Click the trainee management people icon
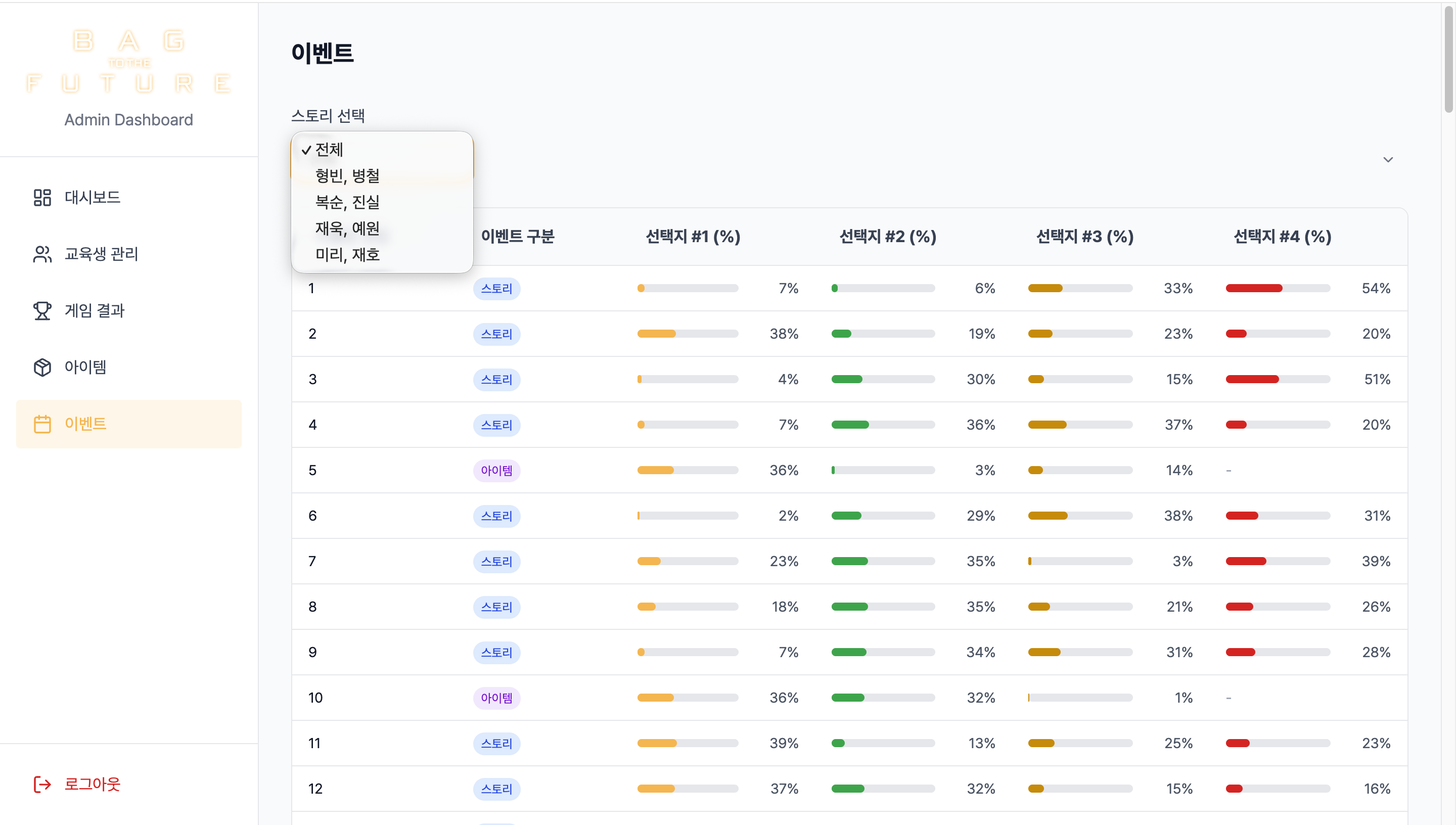The width and height of the screenshot is (1456, 825). pyautogui.click(x=42, y=254)
